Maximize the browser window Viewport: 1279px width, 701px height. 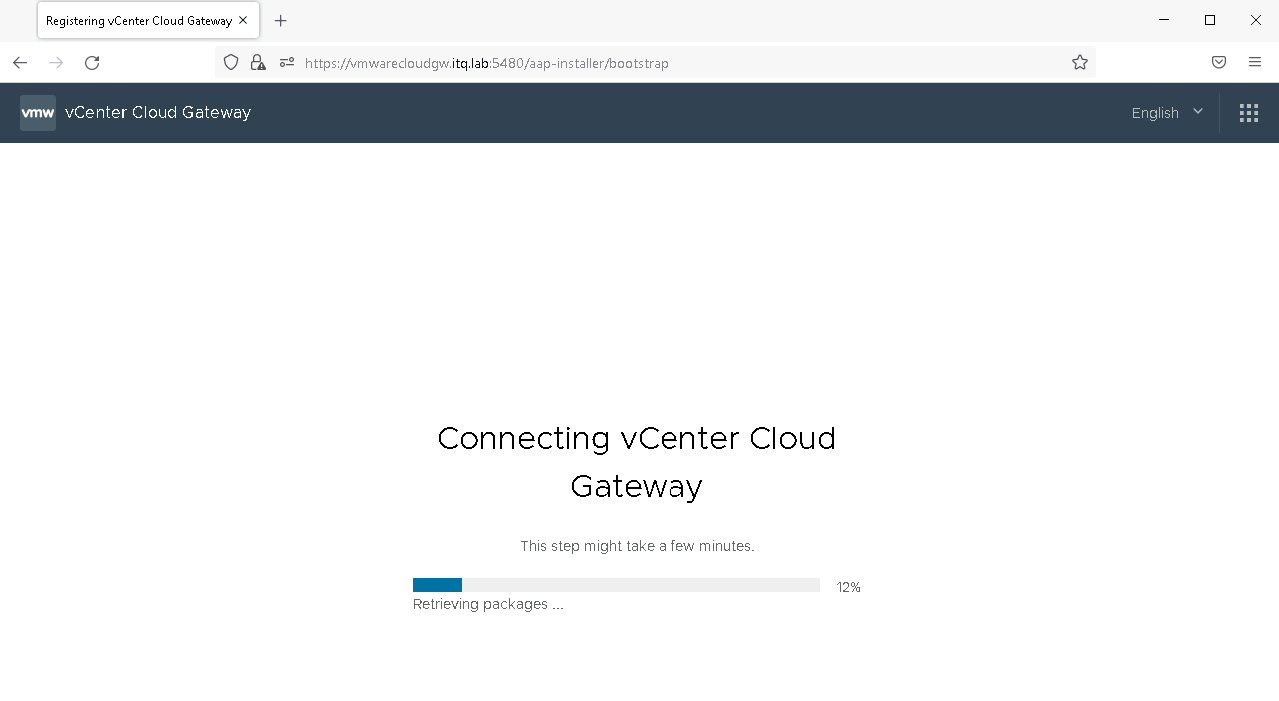pos(1209,20)
